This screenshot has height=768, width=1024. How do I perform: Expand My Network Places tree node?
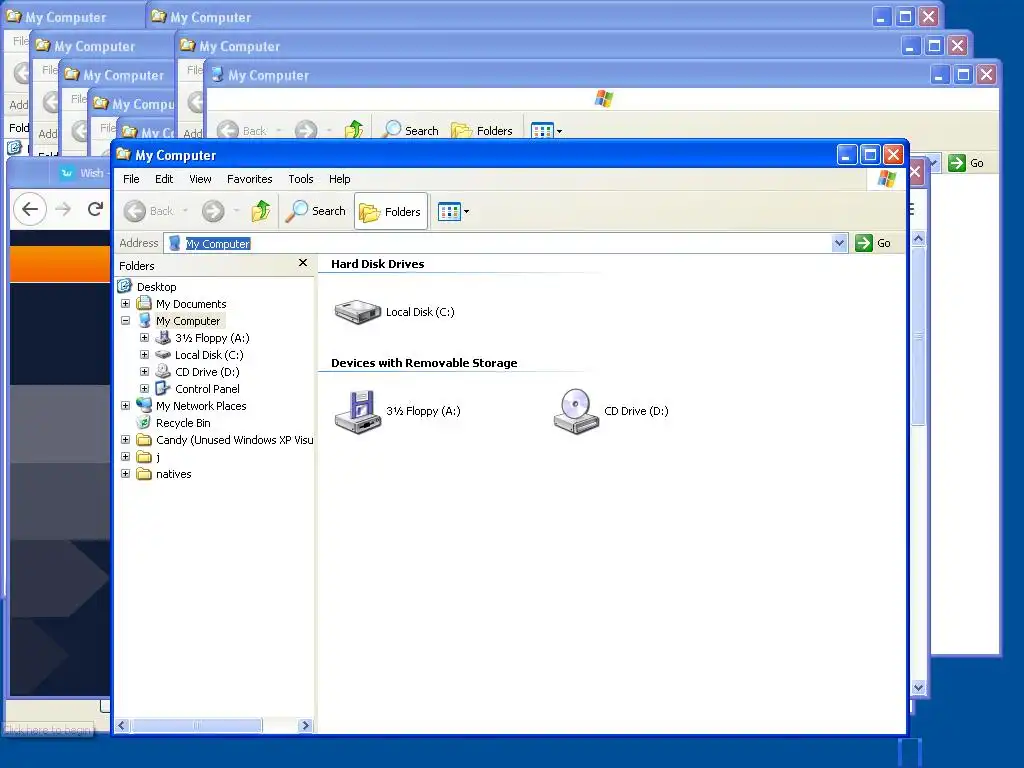pyautogui.click(x=125, y=406)
